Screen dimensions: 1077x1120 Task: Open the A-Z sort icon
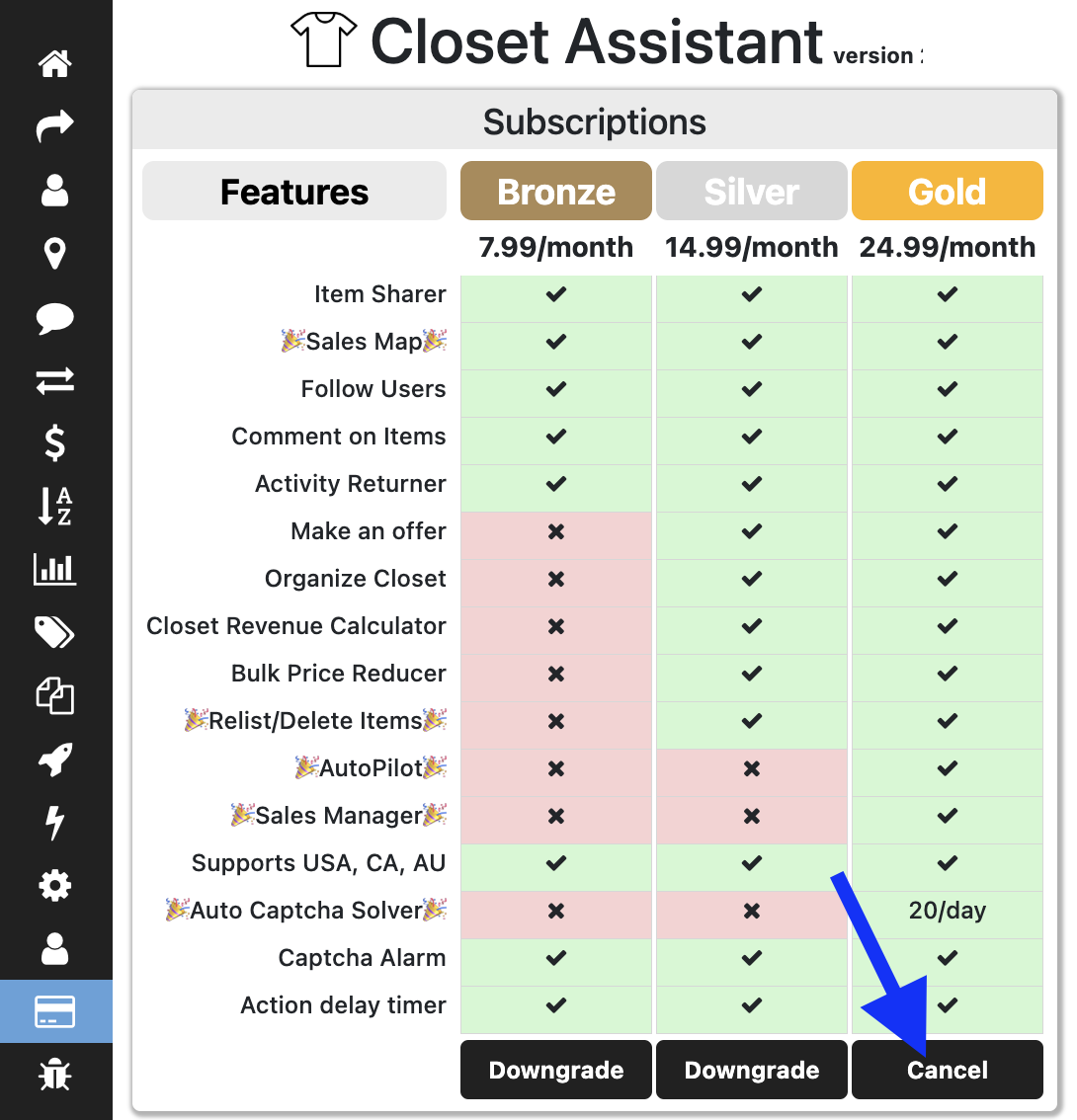(55, 506)
